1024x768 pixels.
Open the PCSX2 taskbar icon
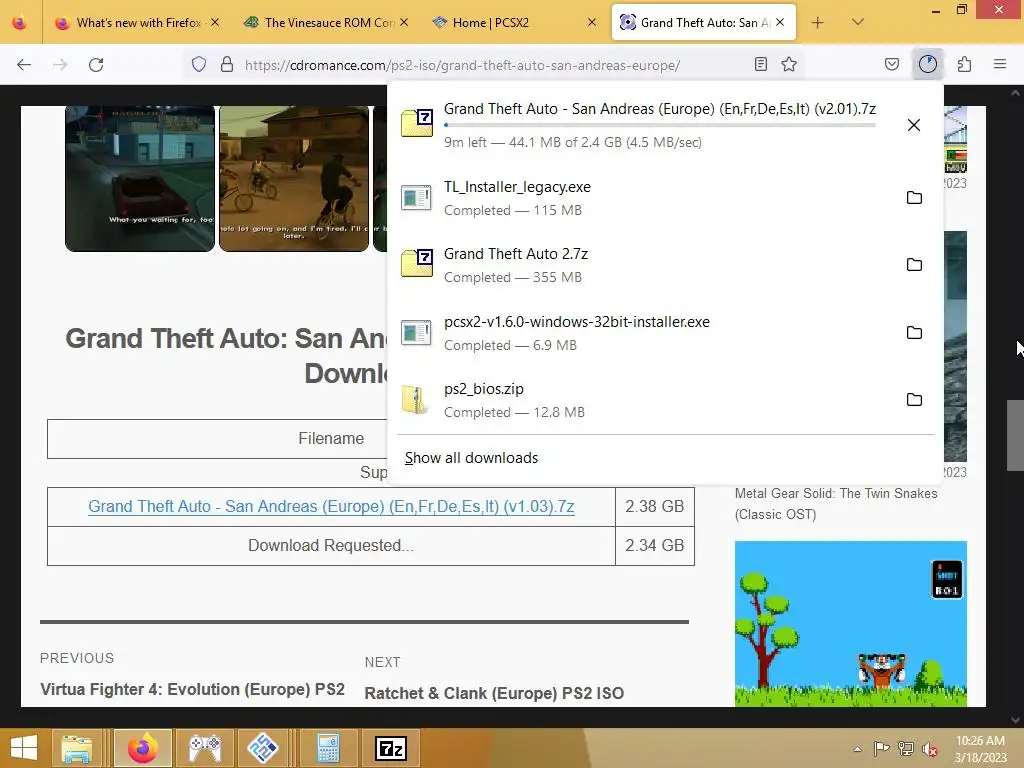(x=263, y=748)
